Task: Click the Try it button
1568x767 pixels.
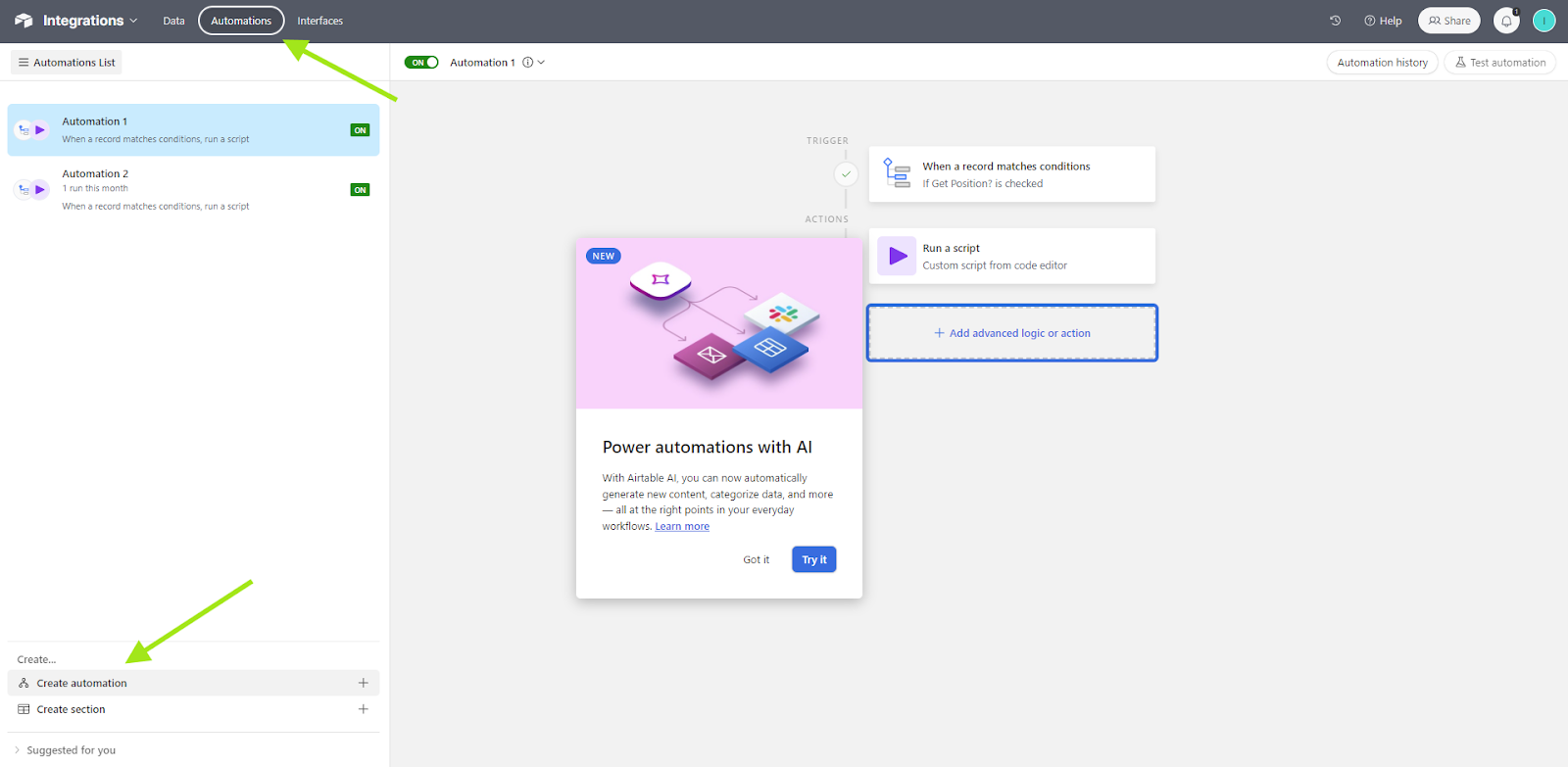Action: coord(814,560)
